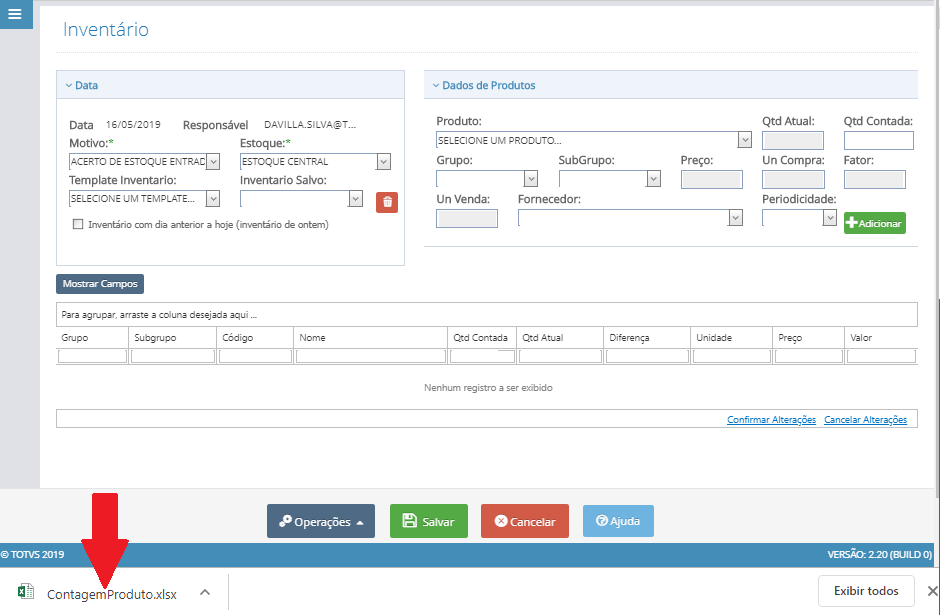Toggle inventory with previous day checkbox

[x=78, y=224]
